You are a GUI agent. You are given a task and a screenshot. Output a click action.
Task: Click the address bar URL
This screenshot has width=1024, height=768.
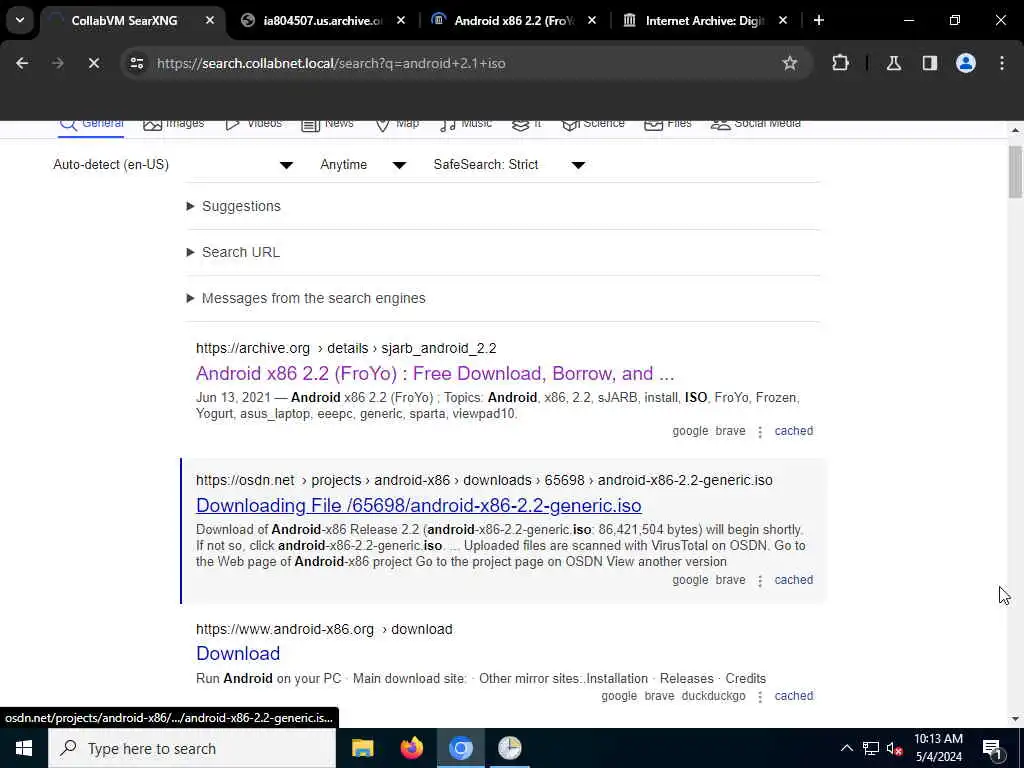pyautogui.click(x=331, y=63)
